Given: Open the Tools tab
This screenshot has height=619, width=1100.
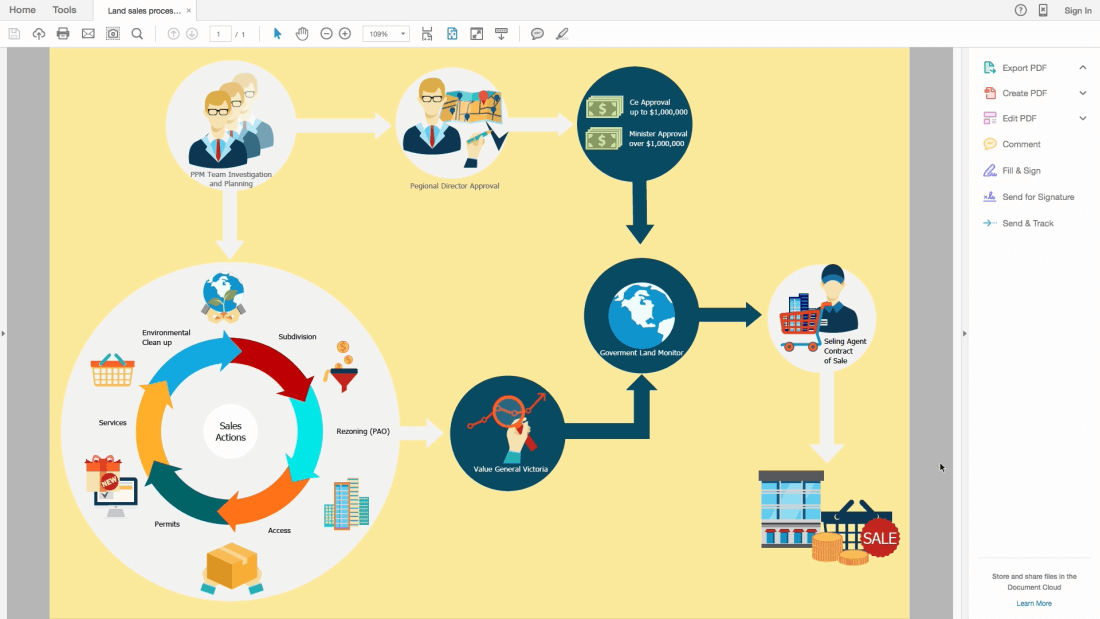Looking at the screenshot, I should tap(65, 10).
